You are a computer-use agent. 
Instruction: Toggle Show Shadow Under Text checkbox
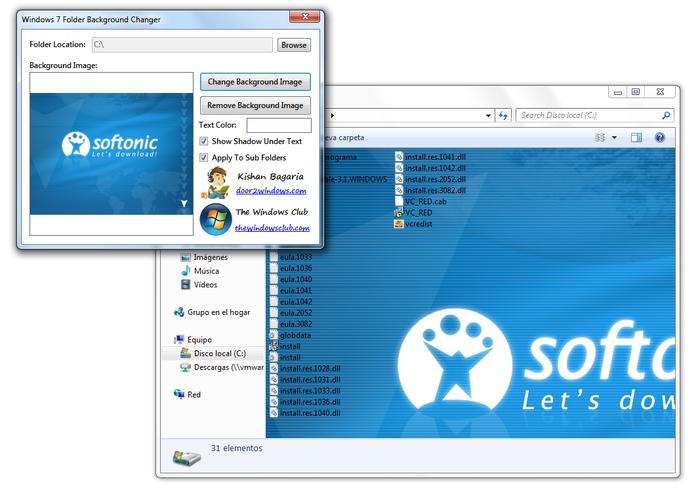204,142
